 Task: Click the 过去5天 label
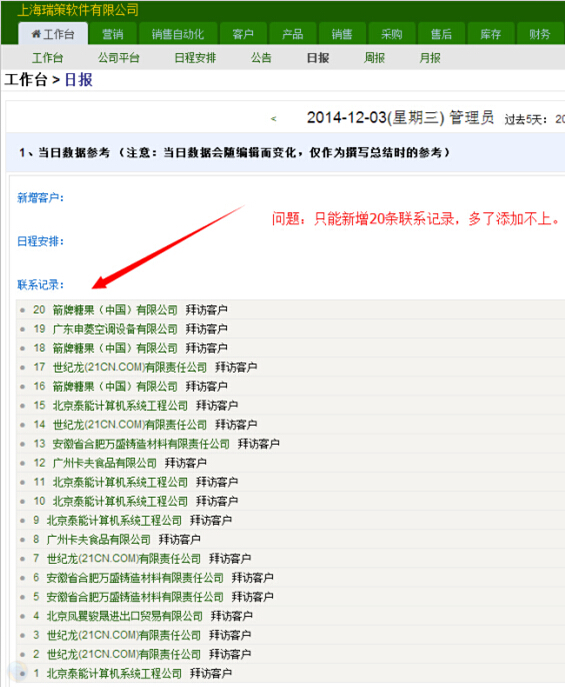coord(526,120)
